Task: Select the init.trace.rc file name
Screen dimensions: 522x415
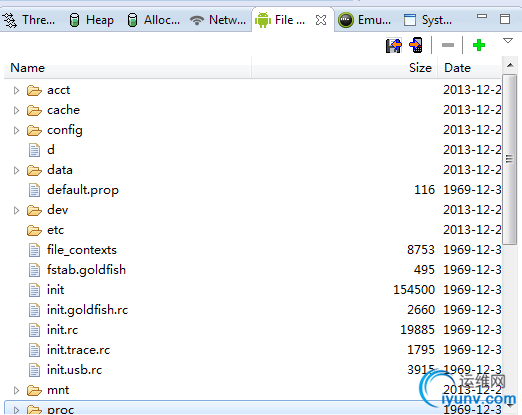Action: click(x=78, y=350)
